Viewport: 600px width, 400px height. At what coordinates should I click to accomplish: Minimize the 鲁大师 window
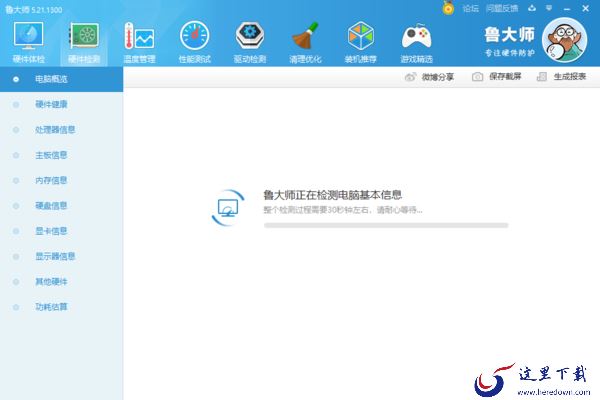[x=567, y=8]
